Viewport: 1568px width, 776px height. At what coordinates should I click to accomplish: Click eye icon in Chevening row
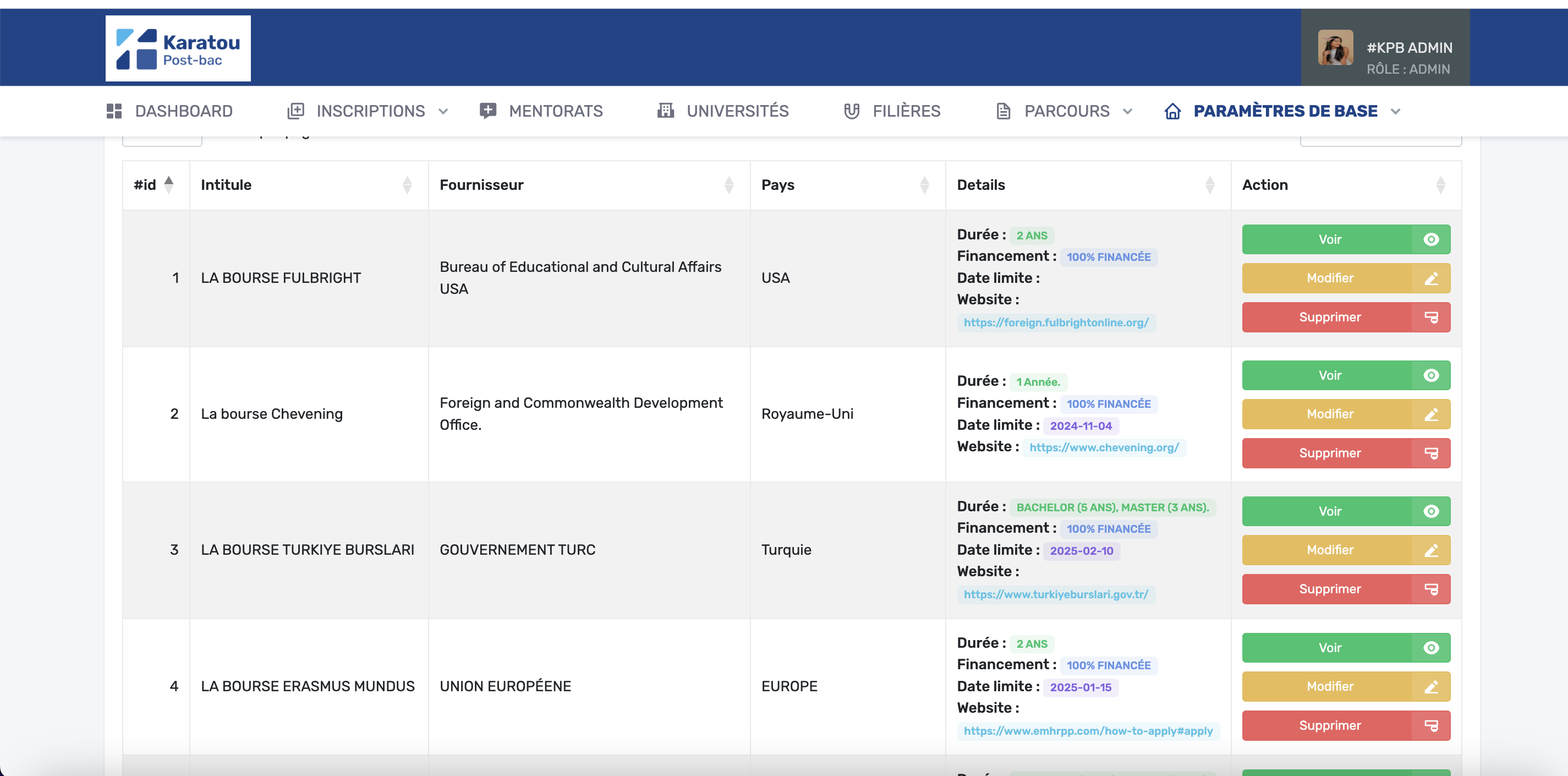point(1431,375)
